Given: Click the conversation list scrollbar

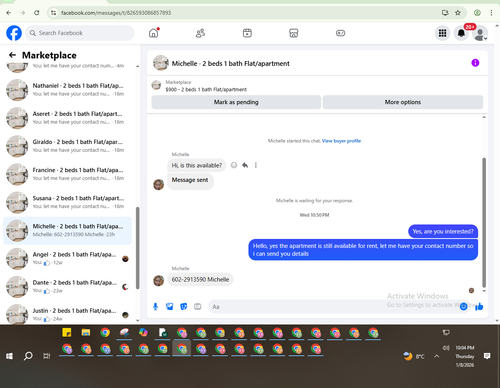Looking at the screenshot, I should [x=137, y=248].
